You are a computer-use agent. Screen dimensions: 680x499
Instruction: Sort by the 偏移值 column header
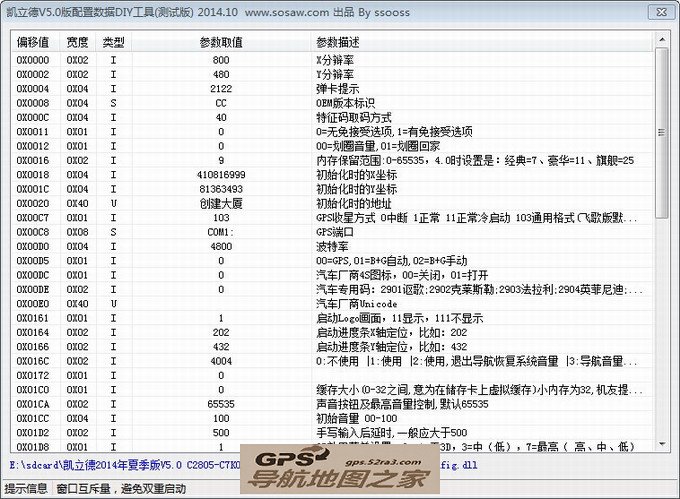point(34,44)
